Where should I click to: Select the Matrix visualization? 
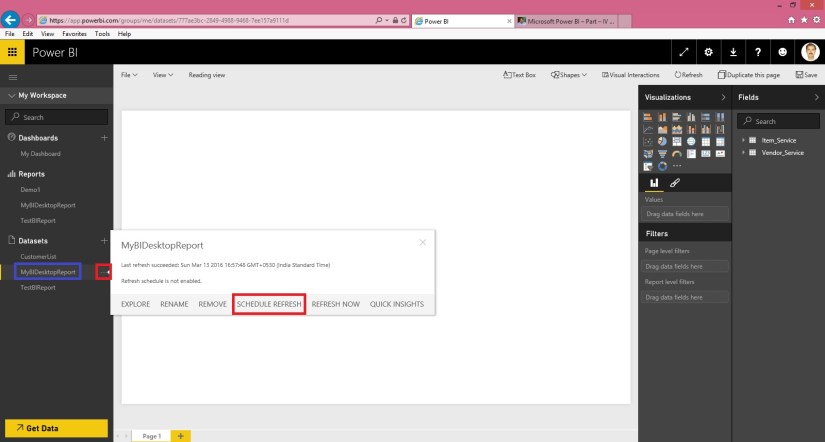[x=720, y=142]
